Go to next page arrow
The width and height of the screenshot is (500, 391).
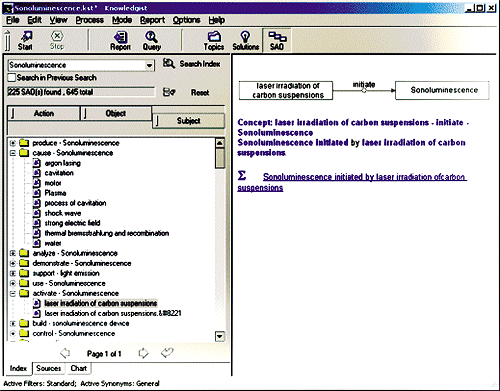(x=143, y=353)
